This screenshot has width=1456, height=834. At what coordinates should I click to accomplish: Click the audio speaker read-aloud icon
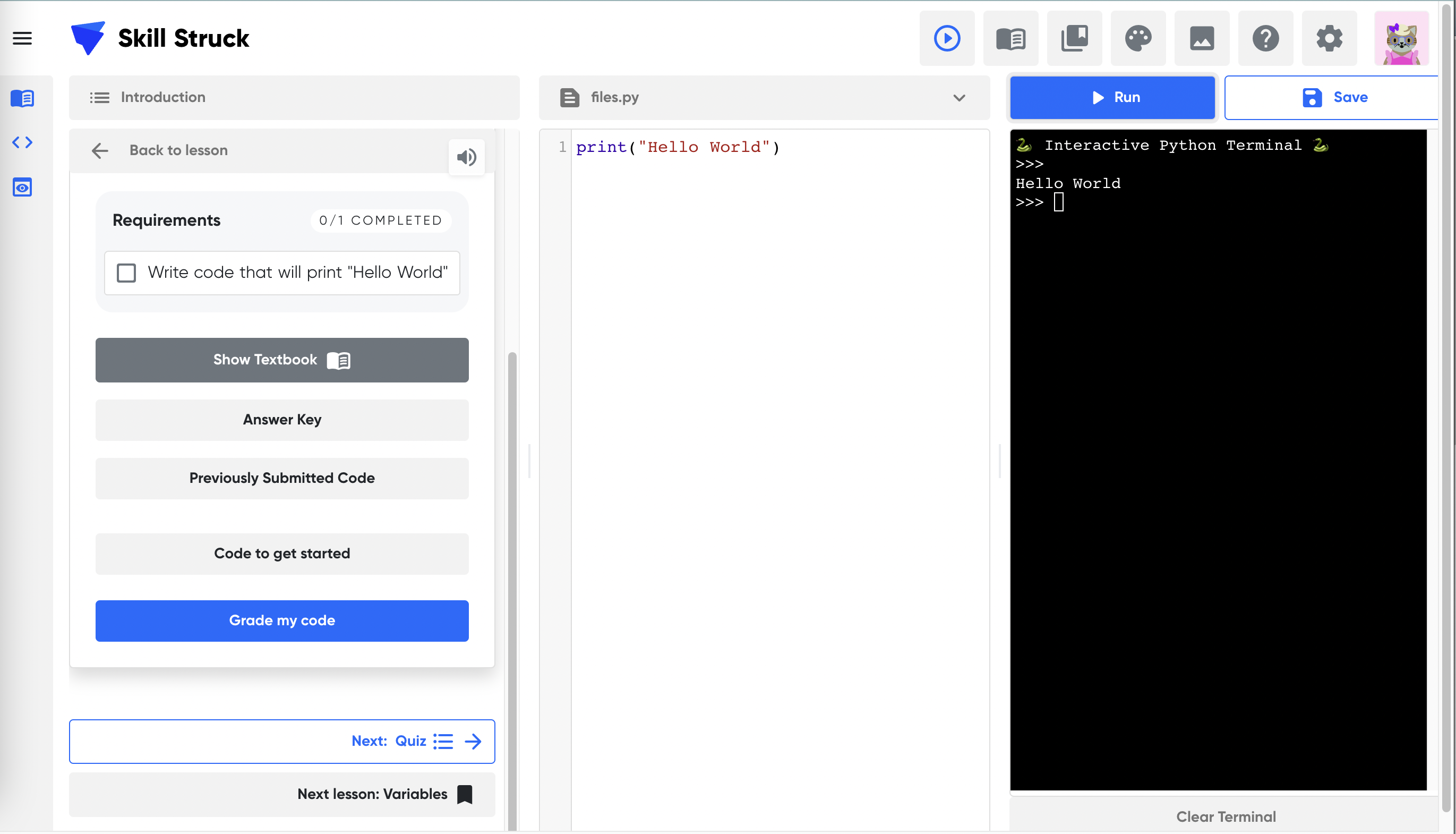467,157
